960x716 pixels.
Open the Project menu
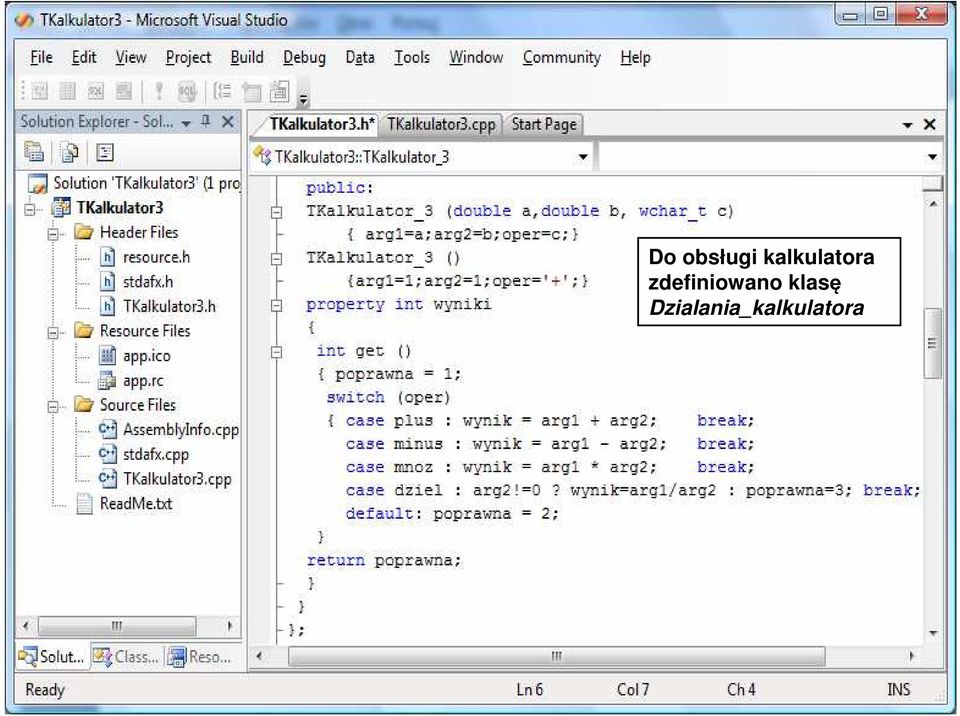pyautogui.click(x=188, y=57)
